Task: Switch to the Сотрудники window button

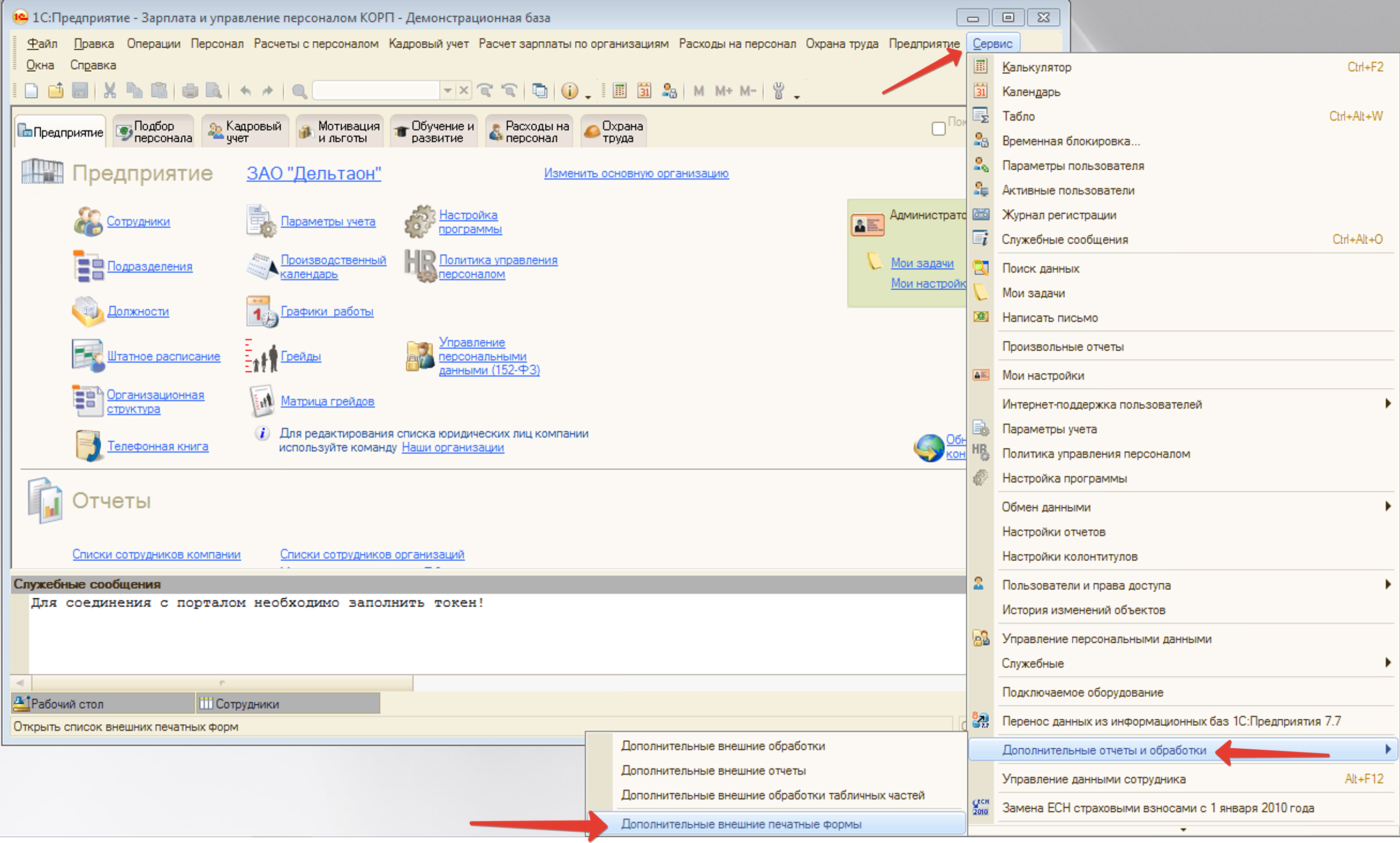Action: tap(288, 704)
